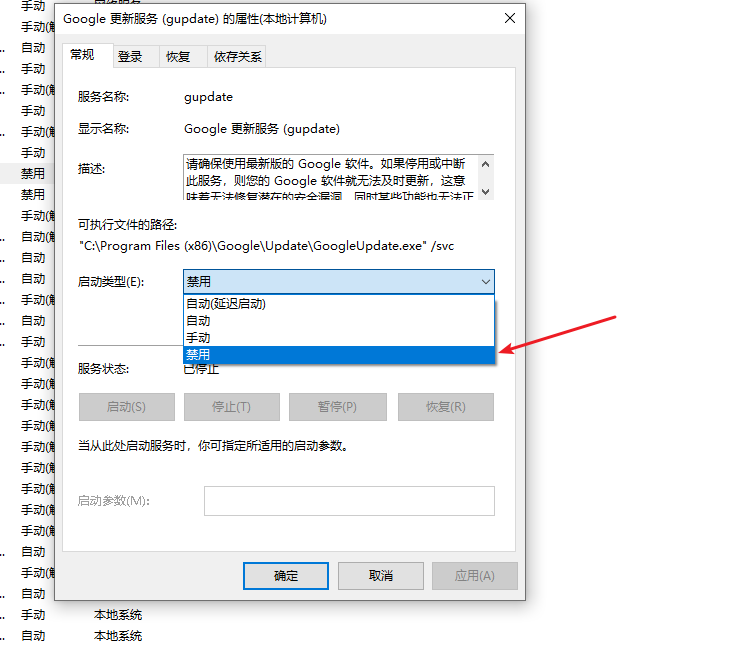The image size is (746, 647).
Task: Click the 启动(S) service button
Action: (127, 407)
